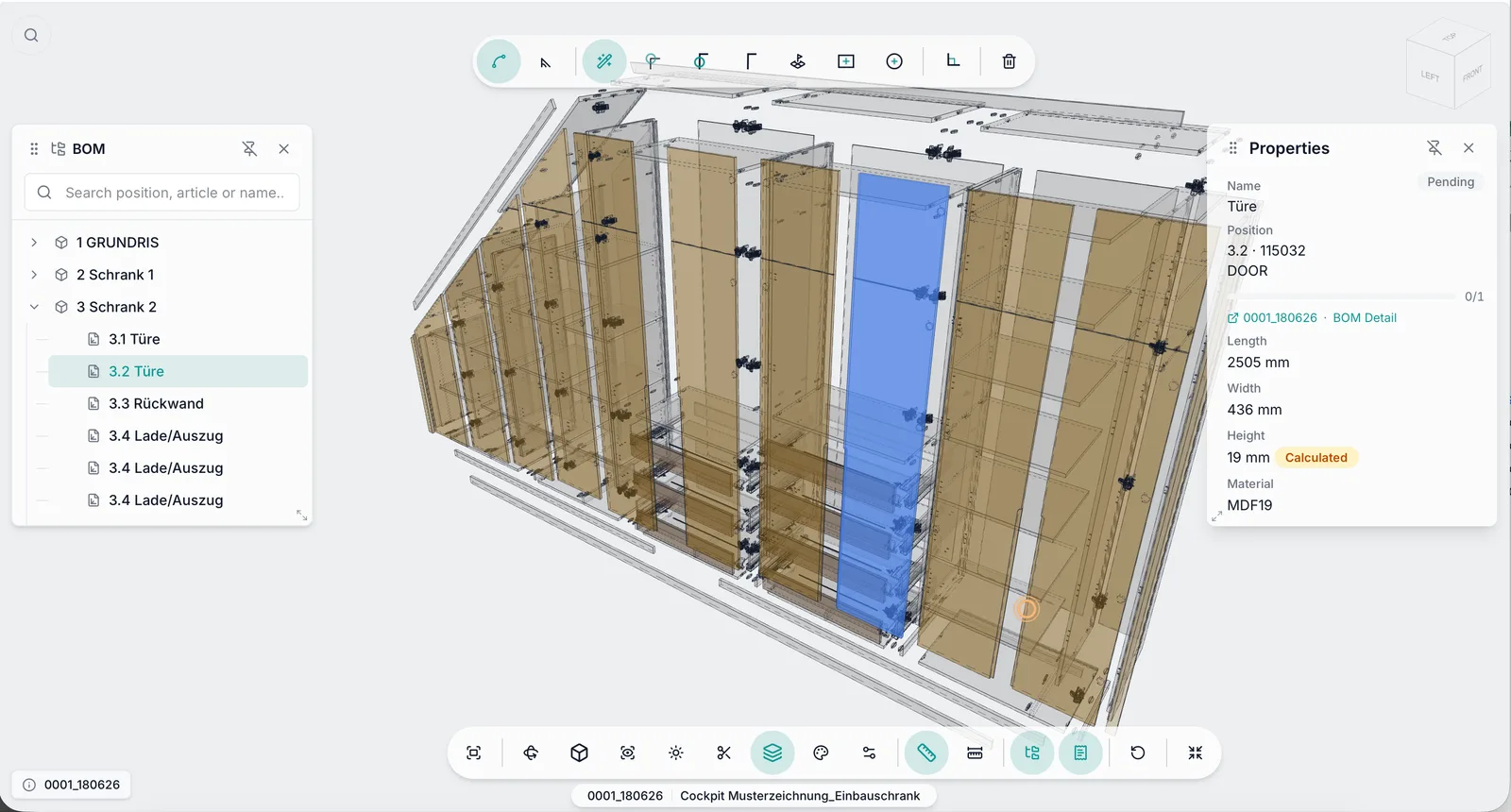Click the collapse arrows icon in bottom toolbar

pyautogui.click(x=1196, y=753)
